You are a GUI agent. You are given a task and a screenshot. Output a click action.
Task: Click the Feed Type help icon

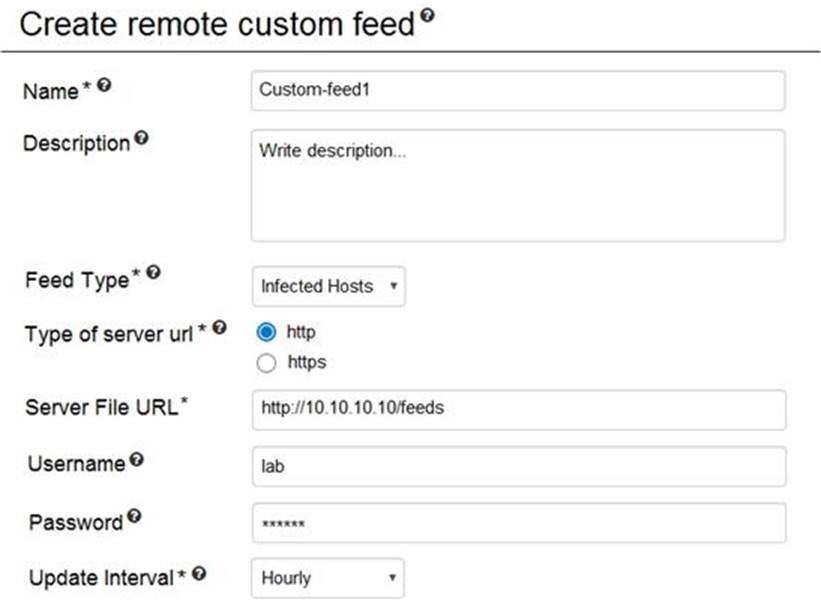151,277
